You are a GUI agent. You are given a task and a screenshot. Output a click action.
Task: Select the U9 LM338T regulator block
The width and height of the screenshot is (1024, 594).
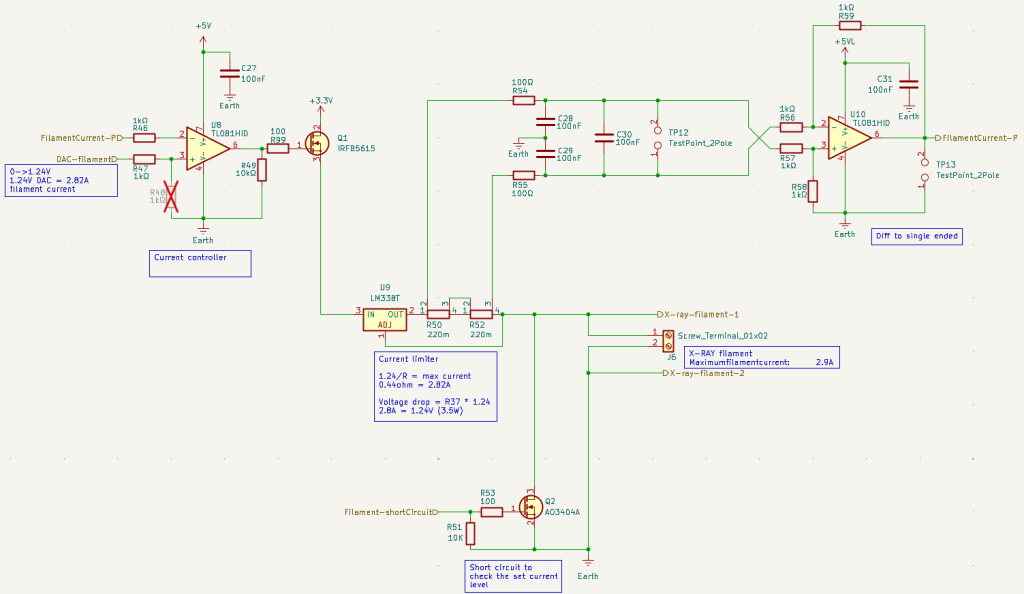point(384,319)
